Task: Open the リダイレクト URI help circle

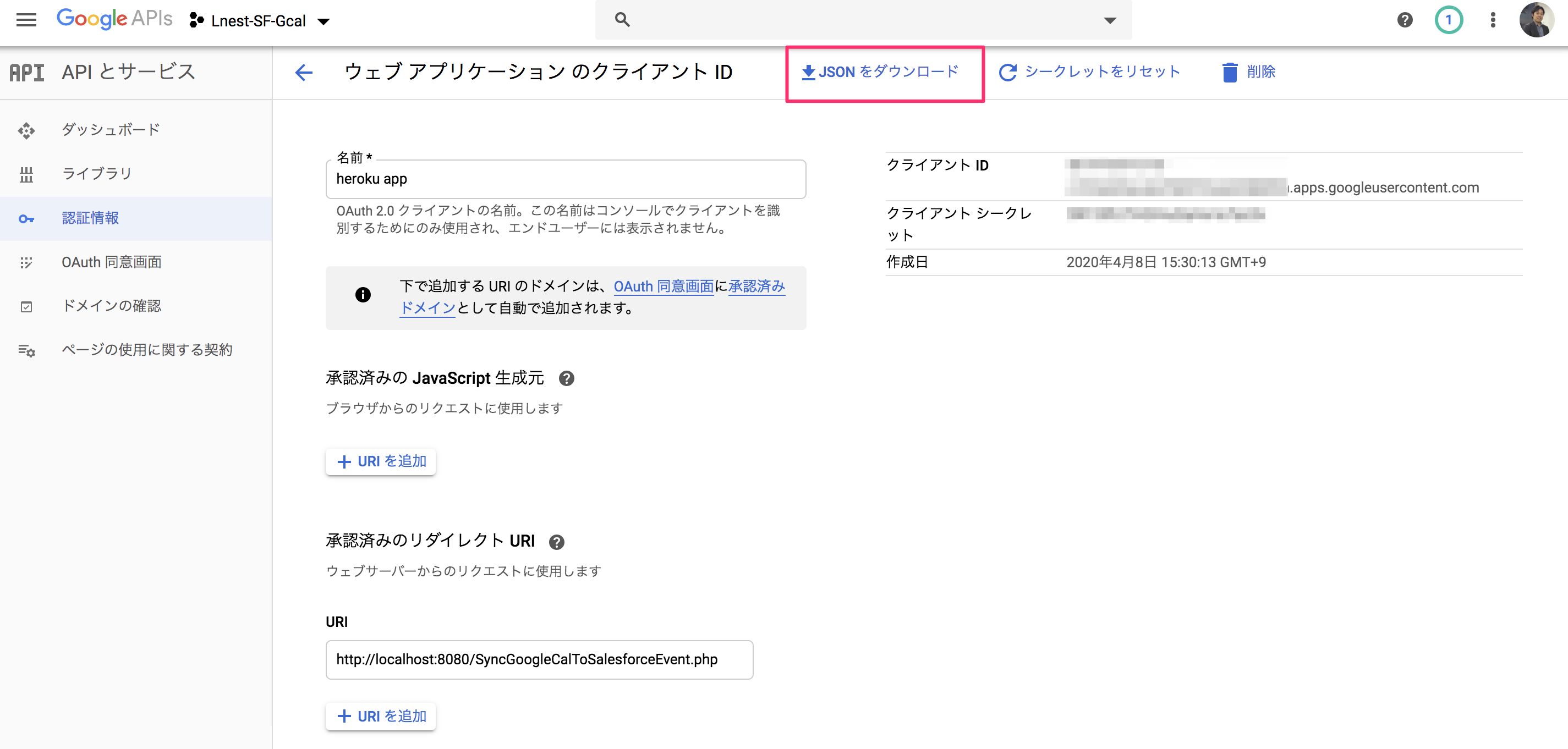Action: [x=557, y=542]
